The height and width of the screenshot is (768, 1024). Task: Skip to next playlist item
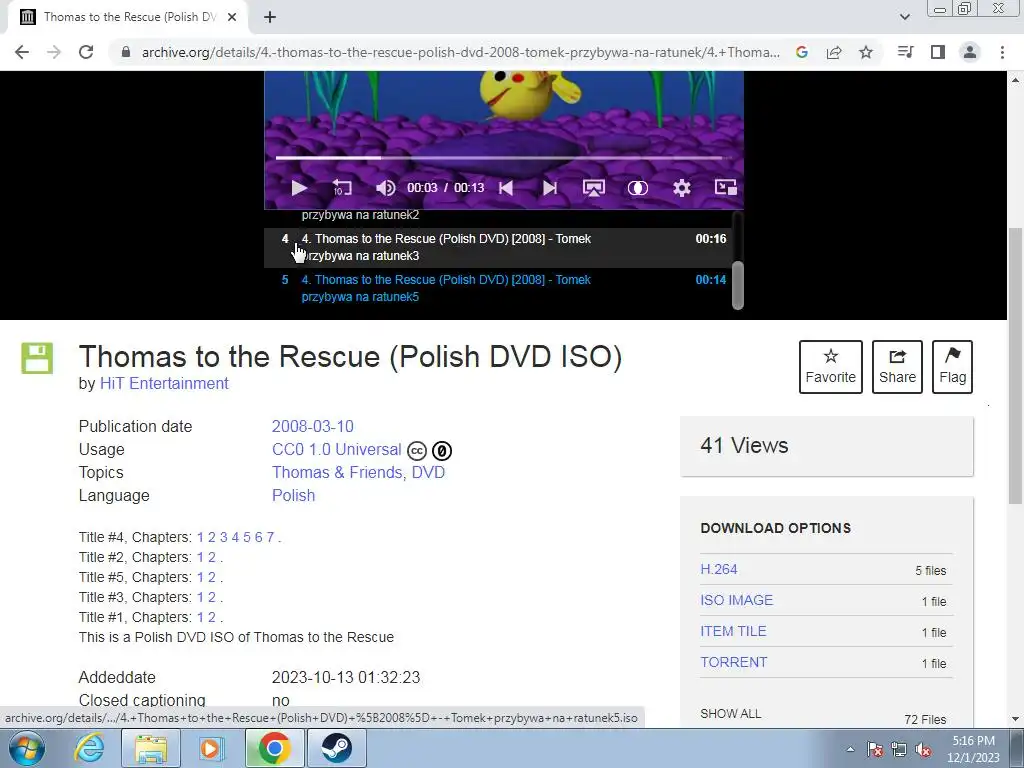click(x=550, y=188)
